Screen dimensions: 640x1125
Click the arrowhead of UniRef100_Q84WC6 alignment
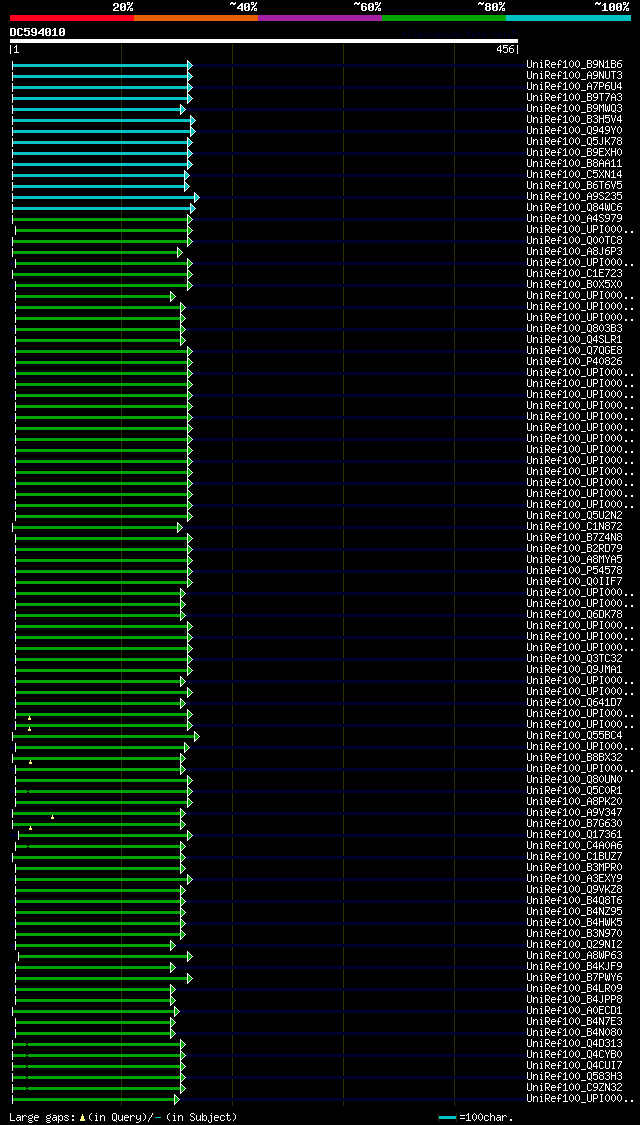(193, 208)
